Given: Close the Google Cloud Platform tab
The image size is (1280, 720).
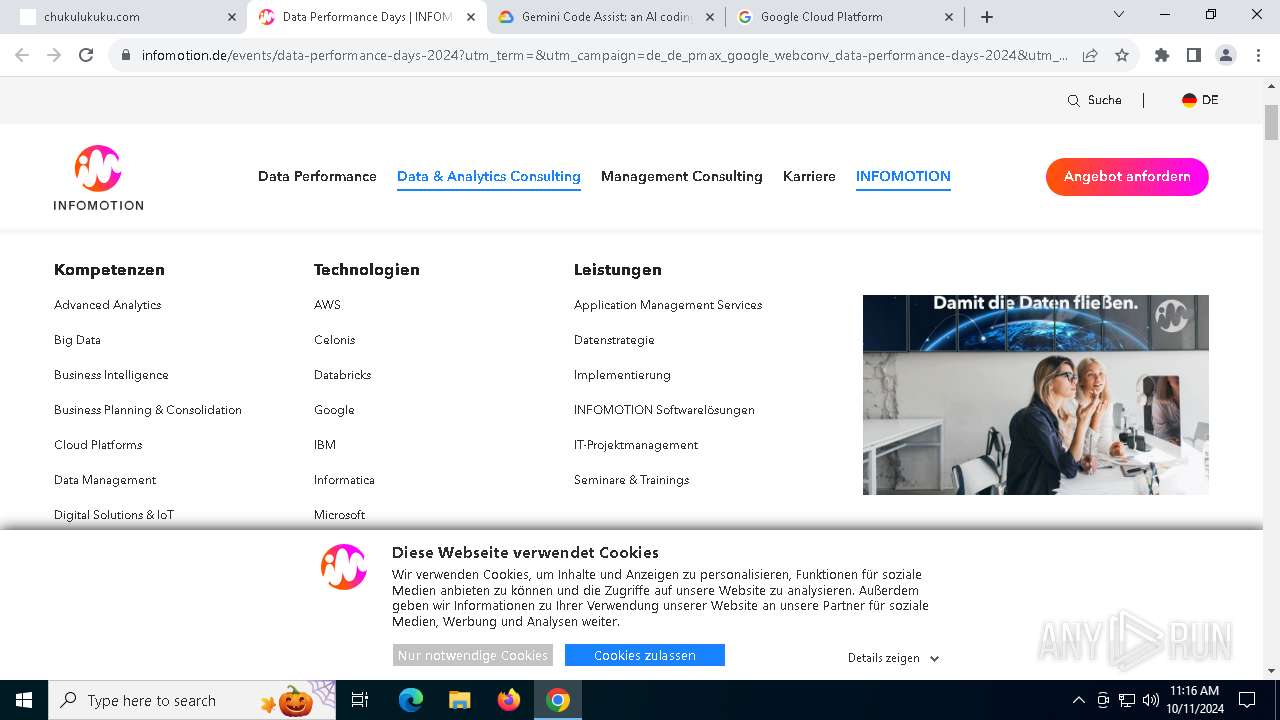Looking at the screenshot, I should point(949,17).
